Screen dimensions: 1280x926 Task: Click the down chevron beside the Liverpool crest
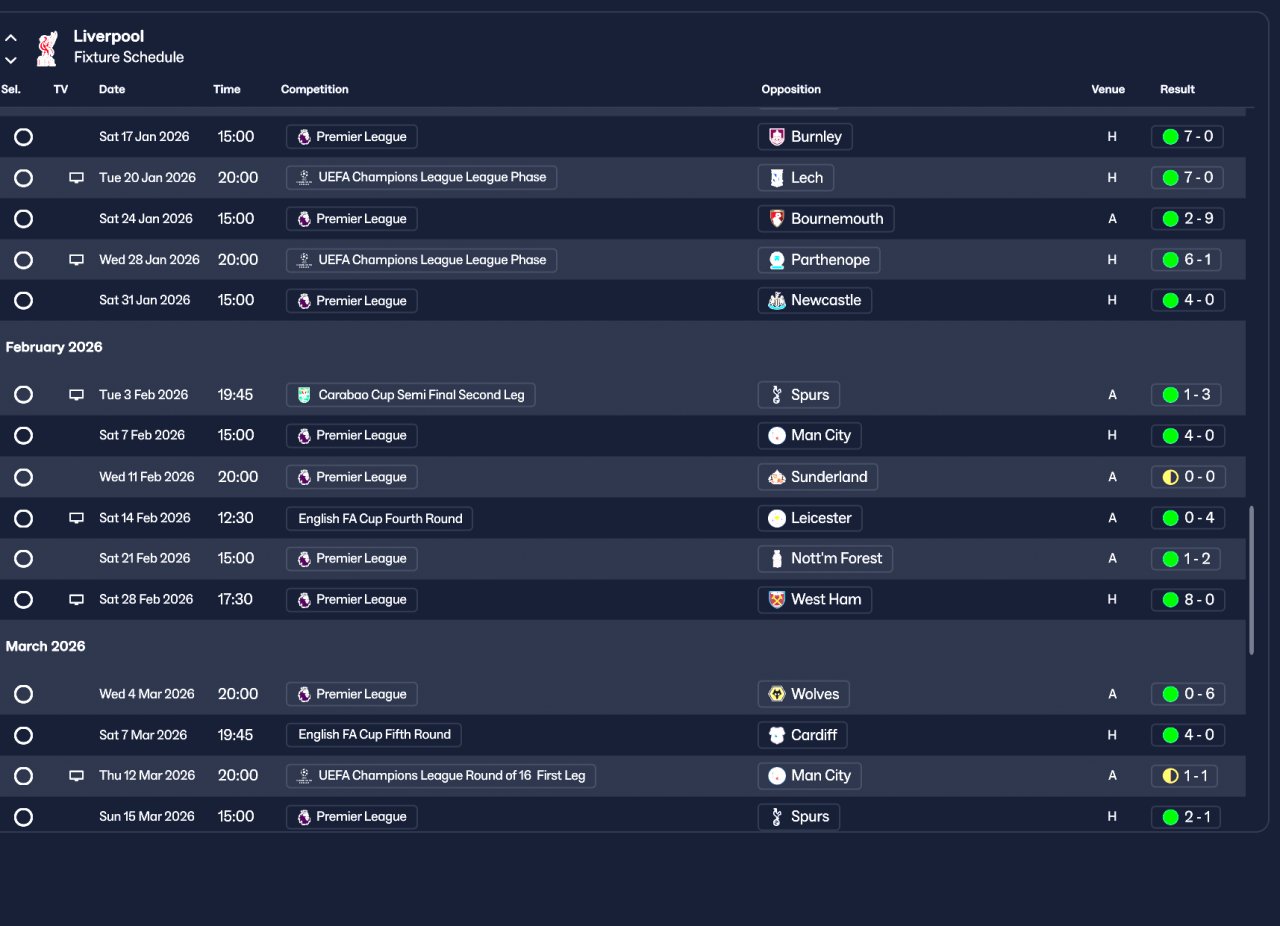click(x=11, y=60)
